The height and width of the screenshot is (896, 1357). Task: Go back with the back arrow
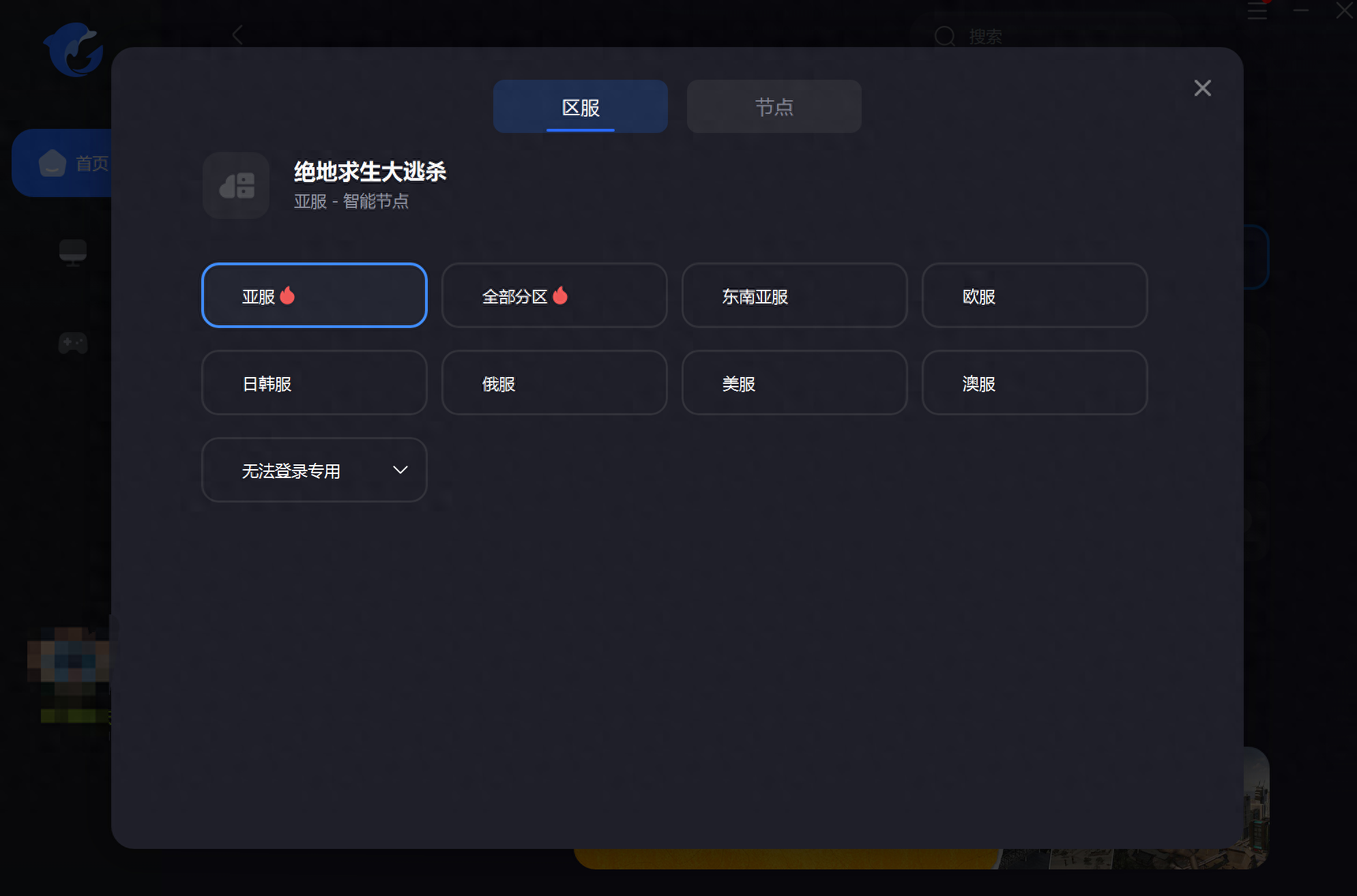pos(237,35)
